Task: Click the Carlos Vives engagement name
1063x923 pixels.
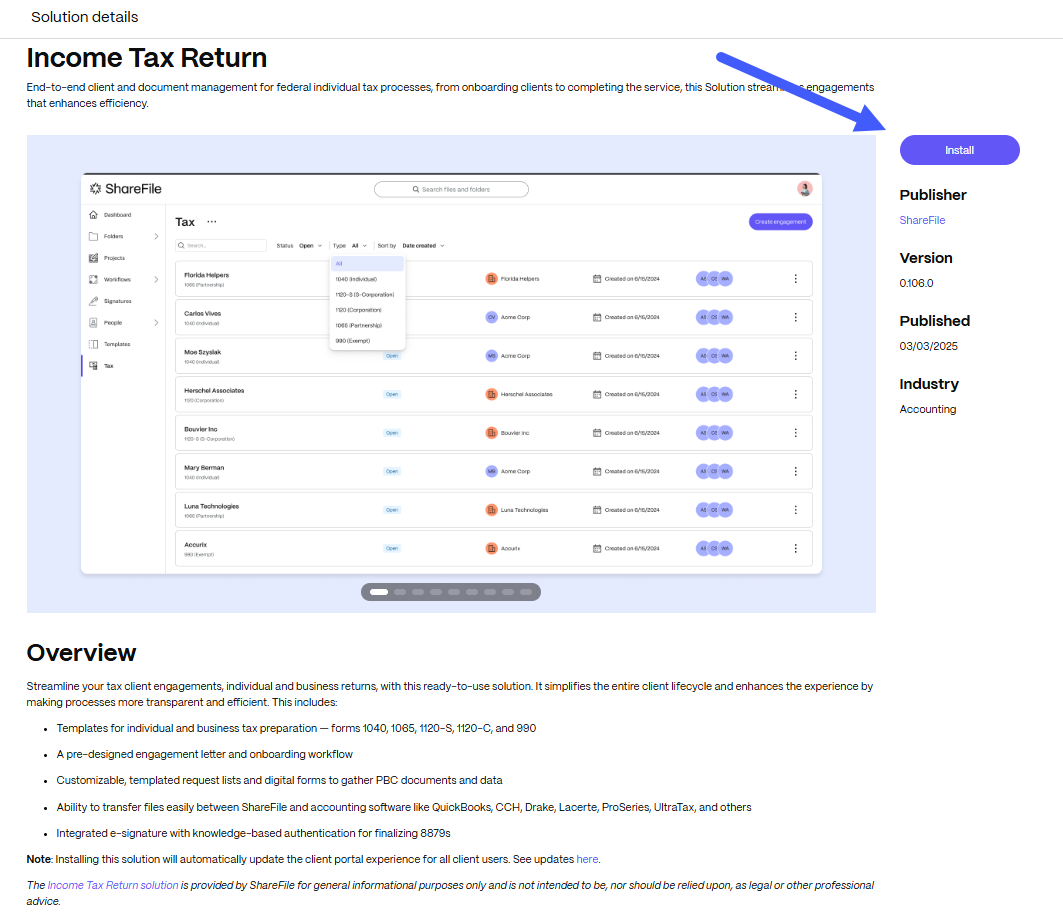Action: 202,314
